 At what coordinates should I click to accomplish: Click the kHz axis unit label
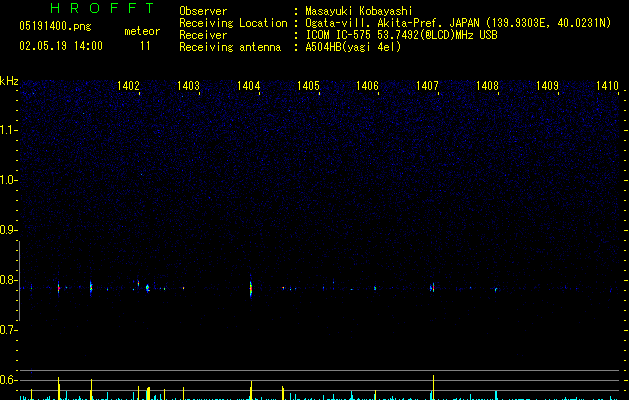[x=9, y=81]
